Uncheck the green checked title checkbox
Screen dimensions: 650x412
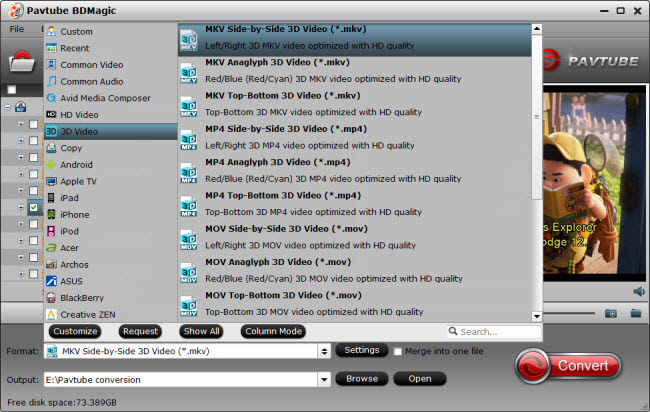click(34, 207)
